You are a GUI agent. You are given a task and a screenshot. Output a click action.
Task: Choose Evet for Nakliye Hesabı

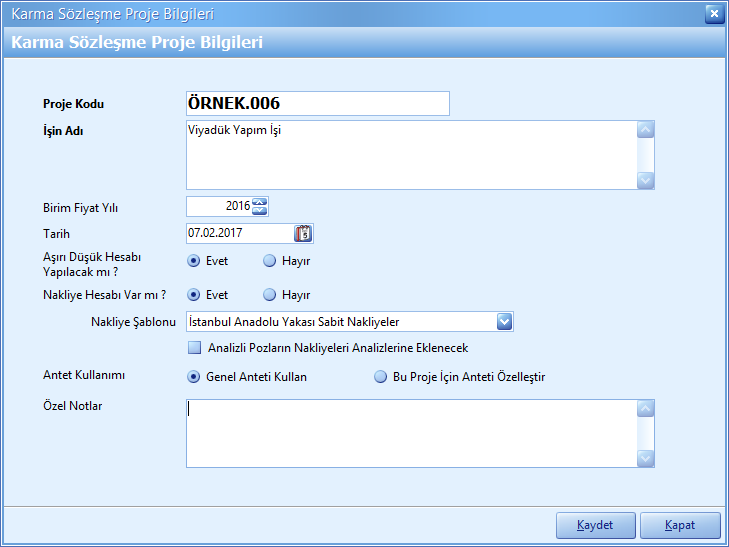(195, 295)
